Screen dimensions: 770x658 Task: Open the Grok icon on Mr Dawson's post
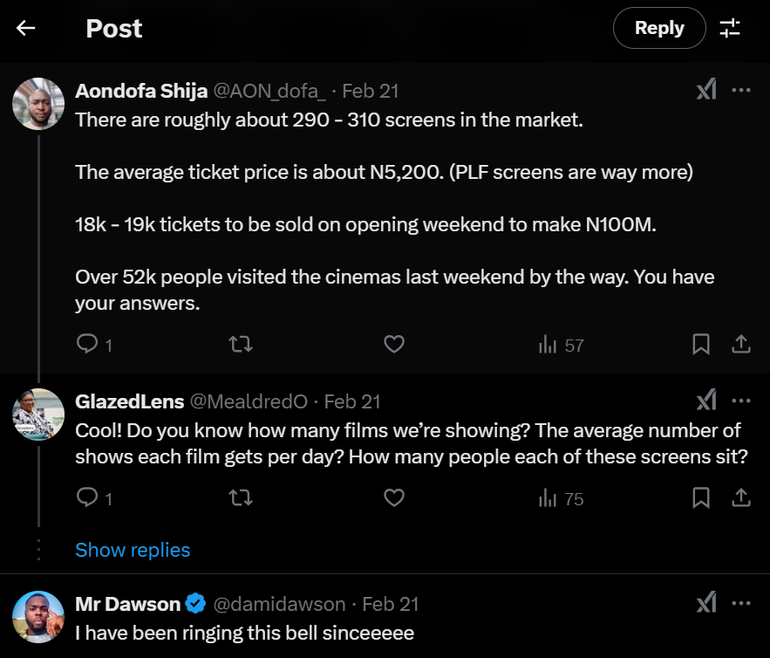706,603
